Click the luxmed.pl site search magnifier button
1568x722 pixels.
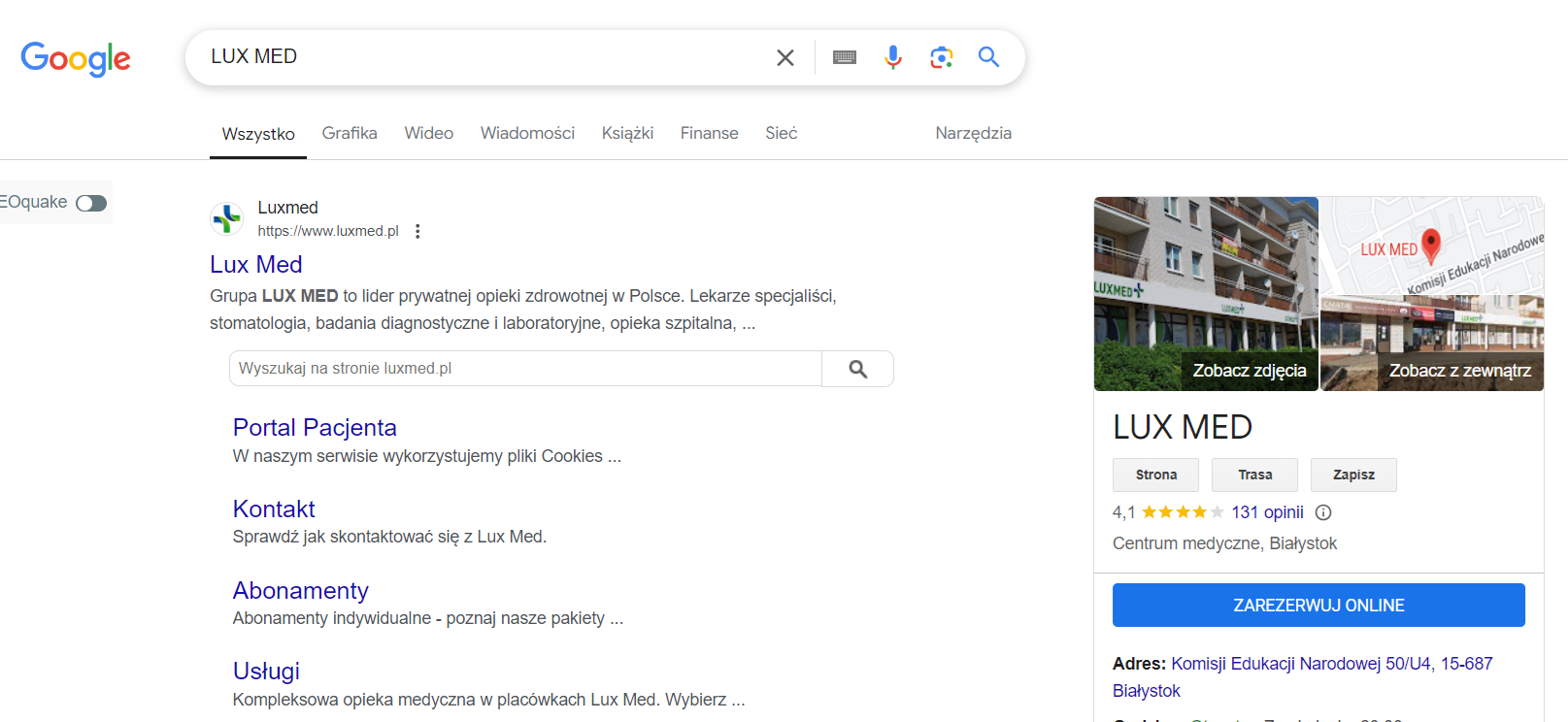(x=857, y=369)
